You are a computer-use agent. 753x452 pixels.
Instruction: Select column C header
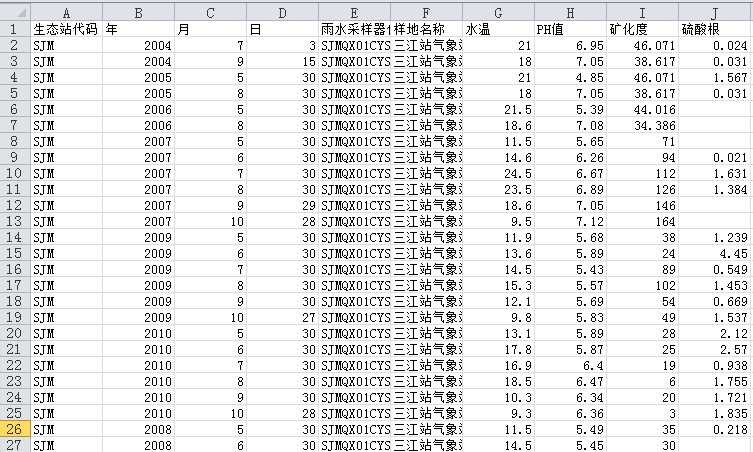[x=210, y=13]
